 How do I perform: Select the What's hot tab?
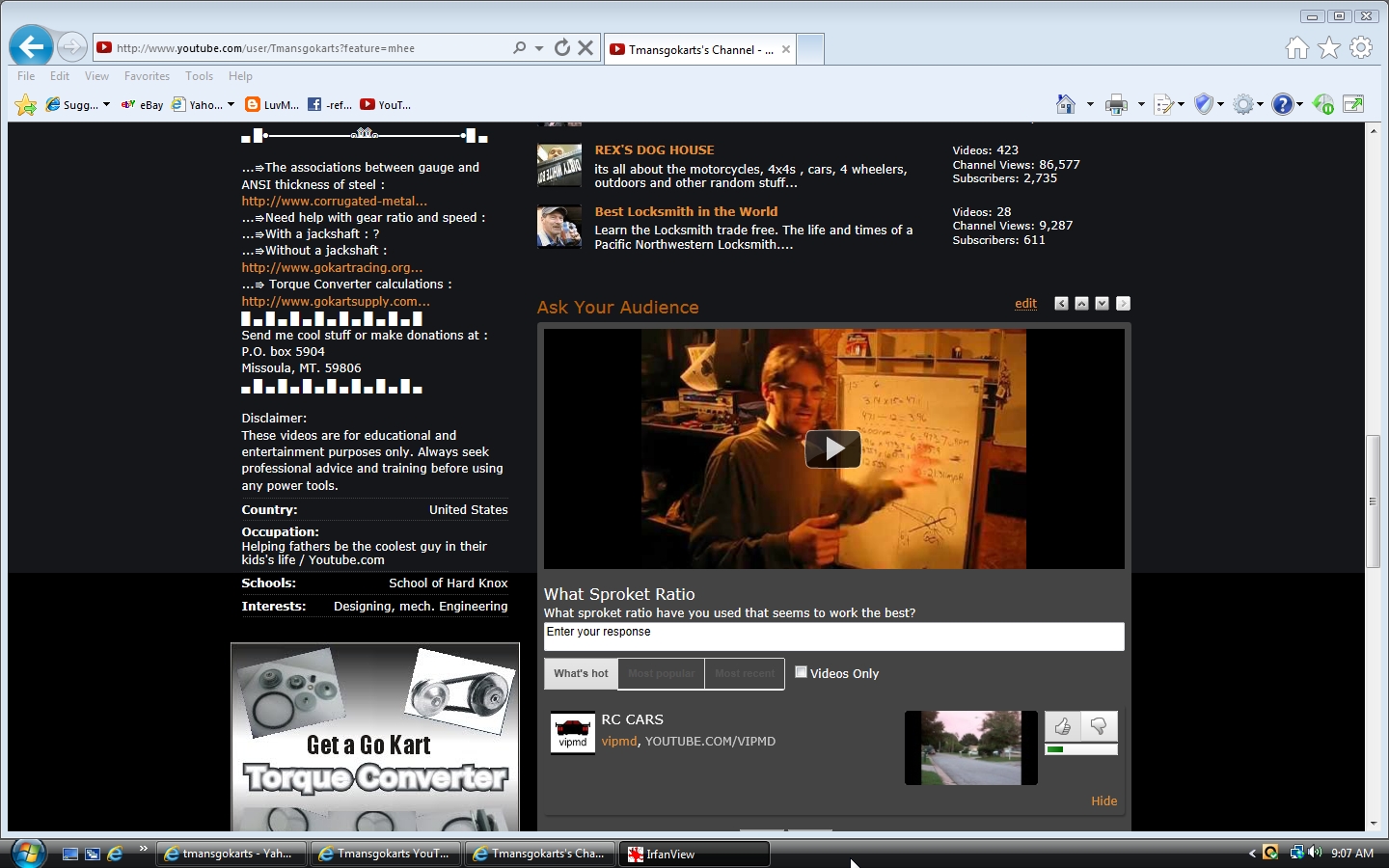(581, 673)
